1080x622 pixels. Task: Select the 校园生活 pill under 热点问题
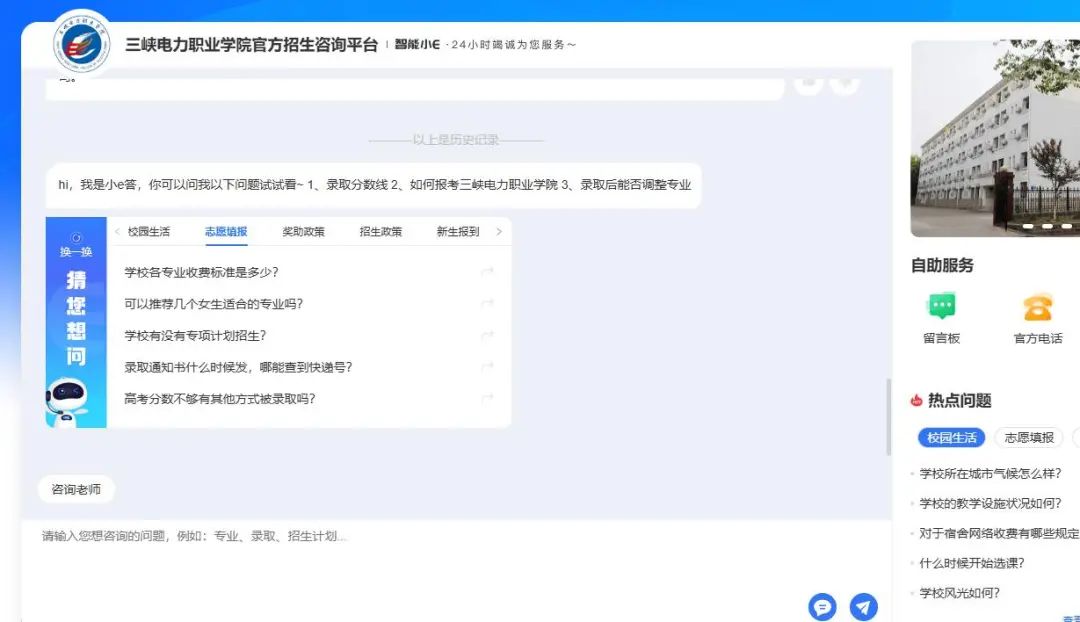click(x=951, y=438)
